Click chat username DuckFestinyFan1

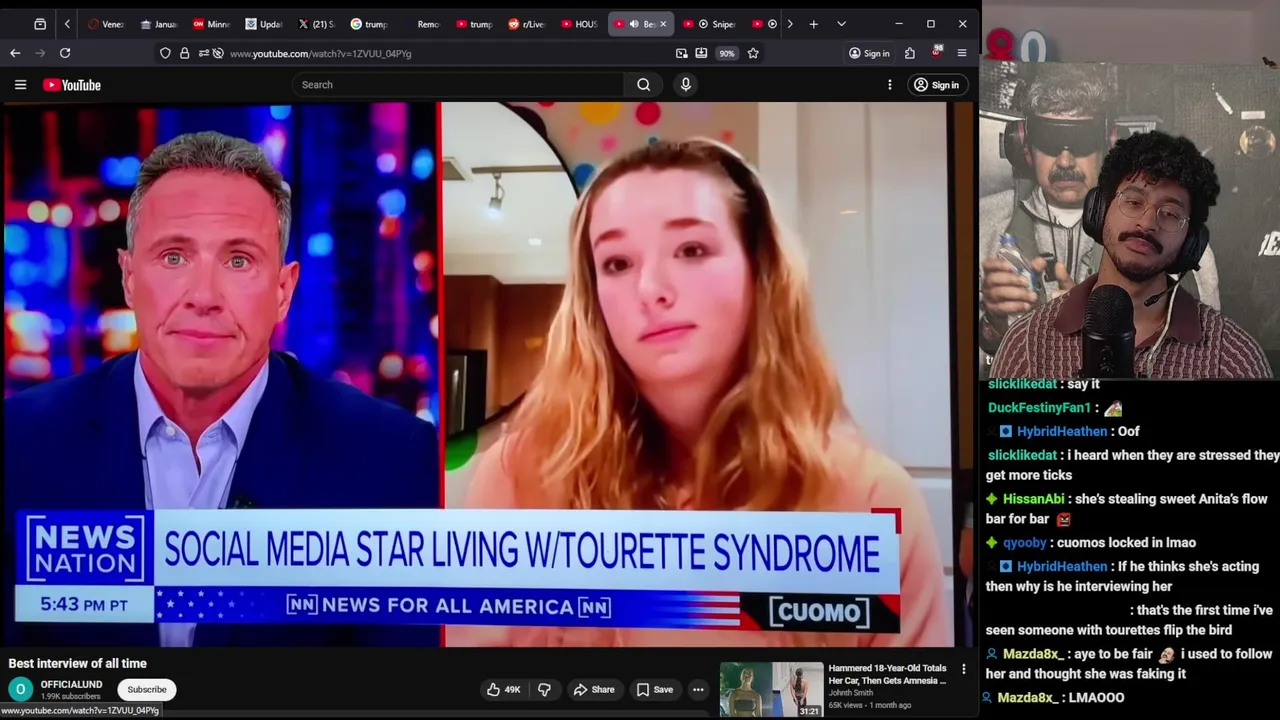click(x=1039, y=408)
